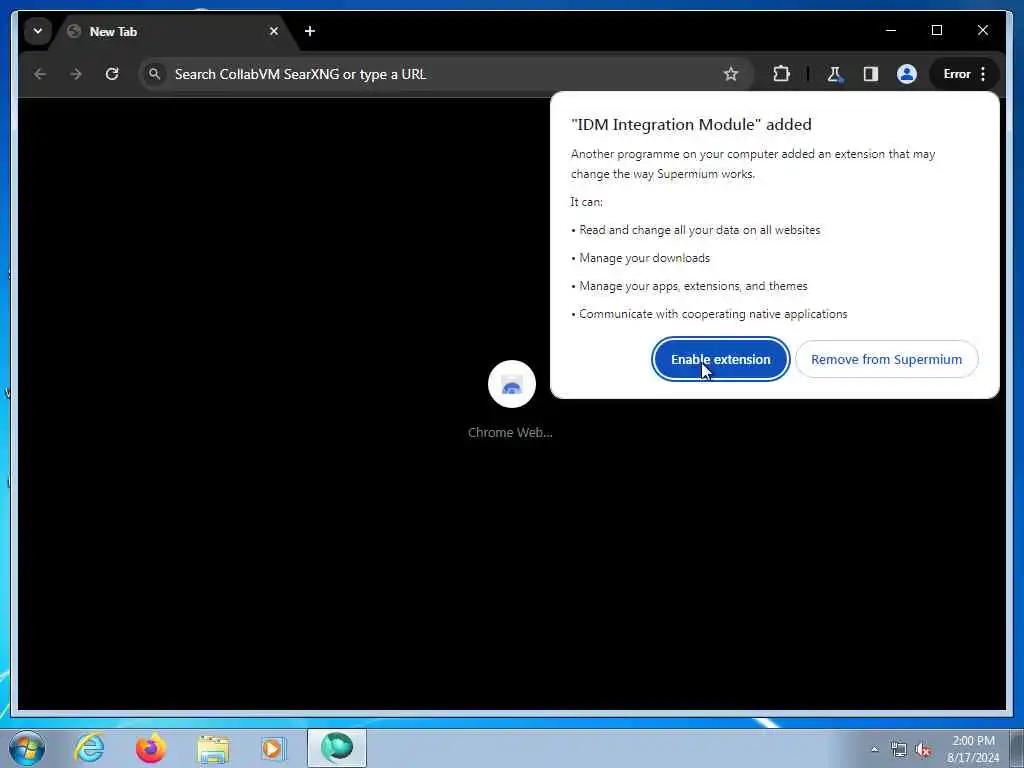
Task: Click "Manage your apps, extensions, and themes"
Action: pos(694,286)
